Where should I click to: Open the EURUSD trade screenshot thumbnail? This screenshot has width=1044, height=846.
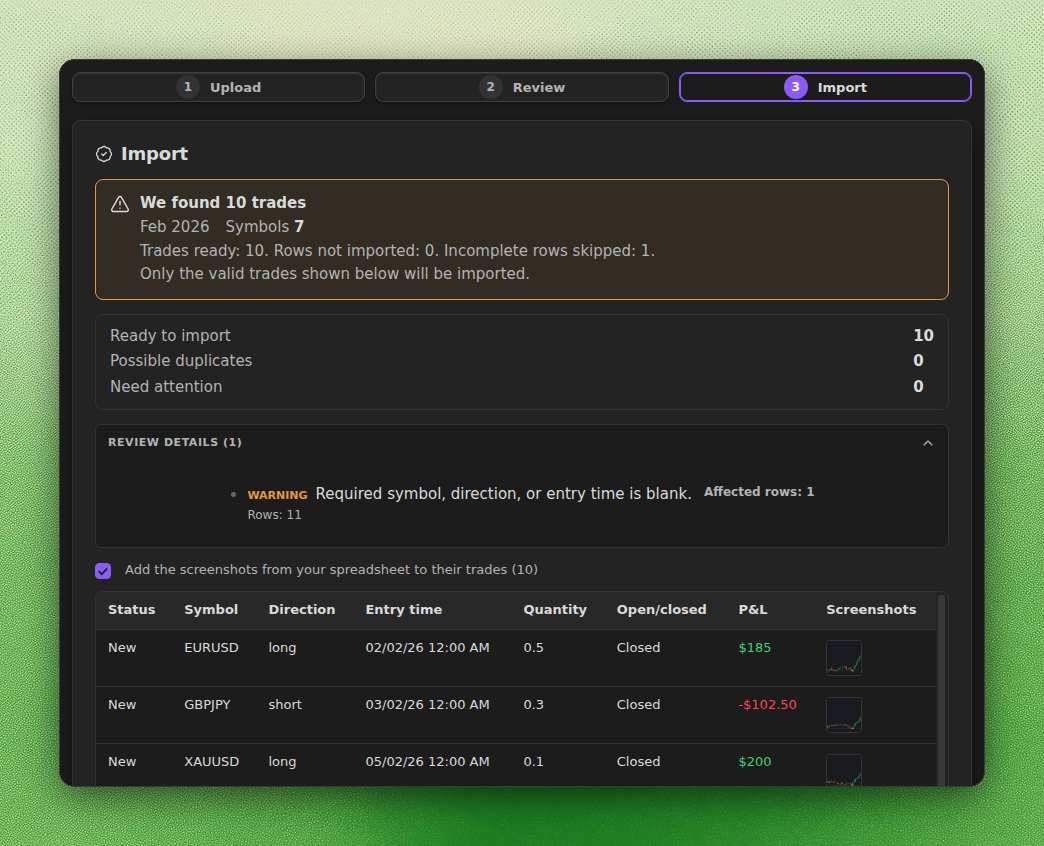tap(844, 658)
